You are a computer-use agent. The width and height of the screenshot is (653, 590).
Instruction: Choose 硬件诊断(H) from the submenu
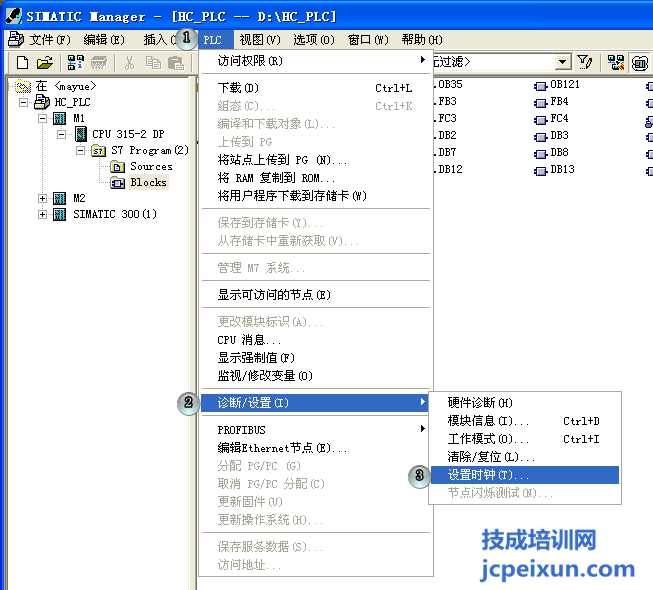(525, 403)
